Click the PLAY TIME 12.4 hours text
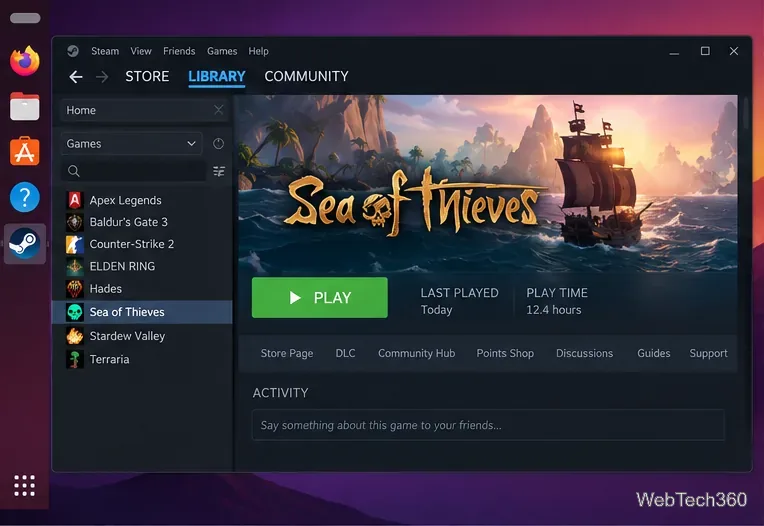764x526 pixels. (557, 301)
